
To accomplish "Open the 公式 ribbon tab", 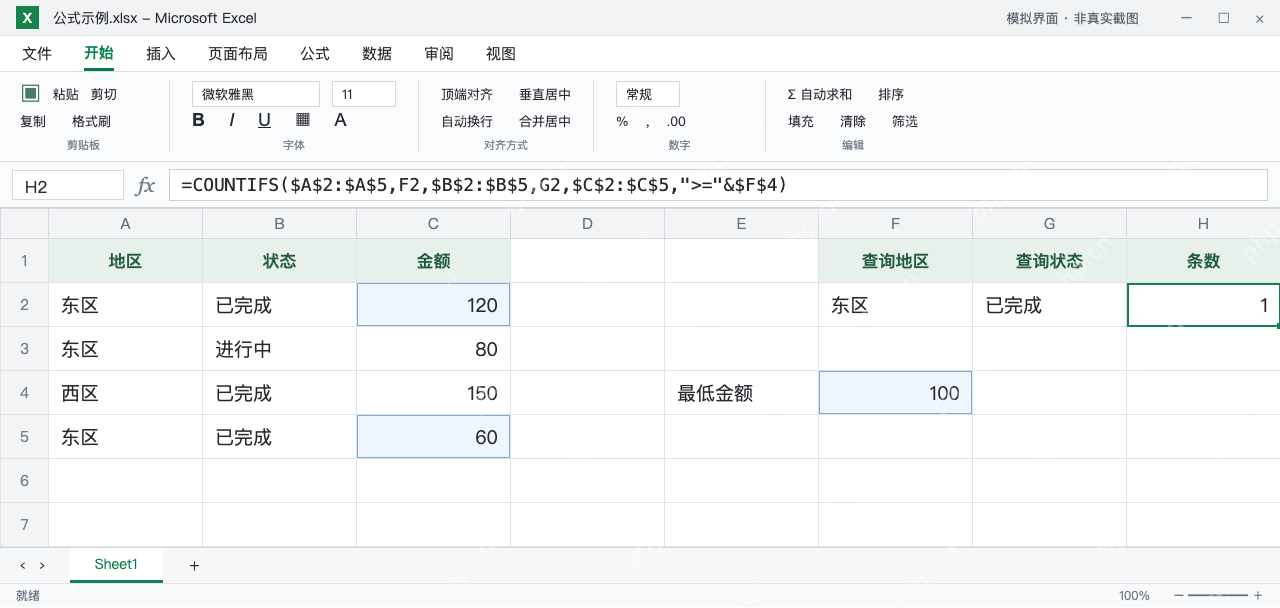I will tap(315, 54).
